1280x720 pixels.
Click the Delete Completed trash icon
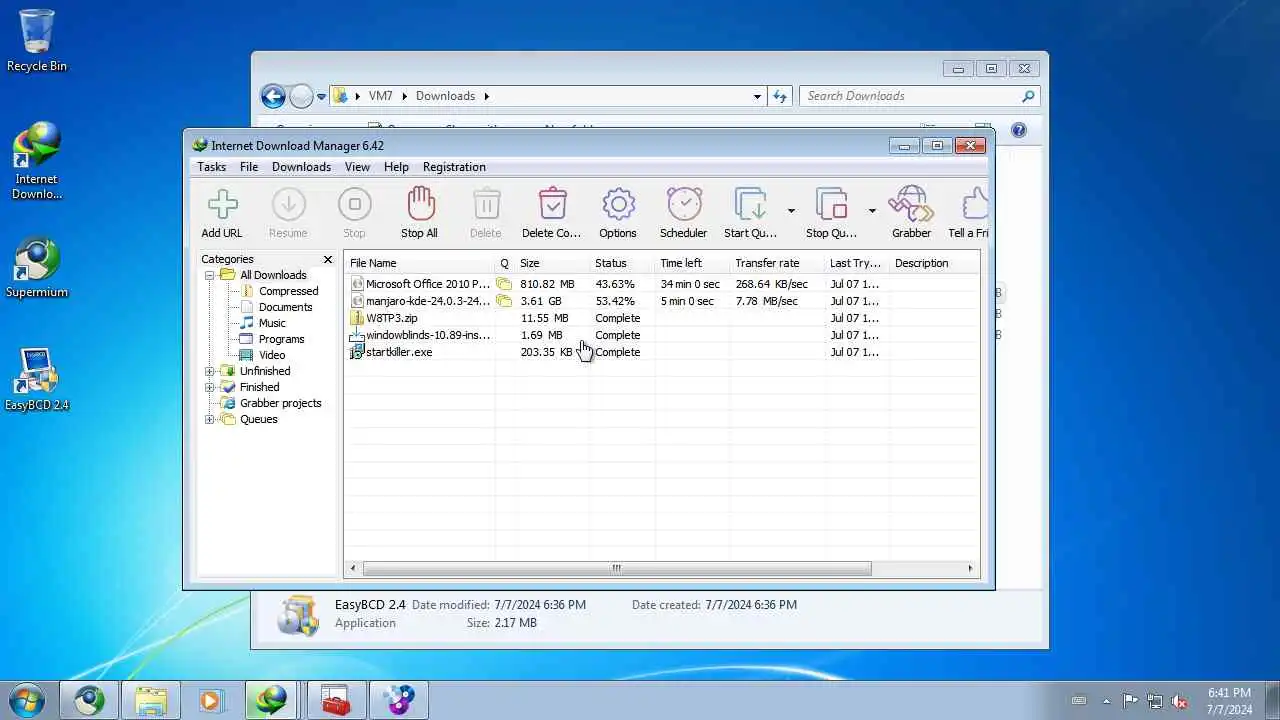coord(552,204)
